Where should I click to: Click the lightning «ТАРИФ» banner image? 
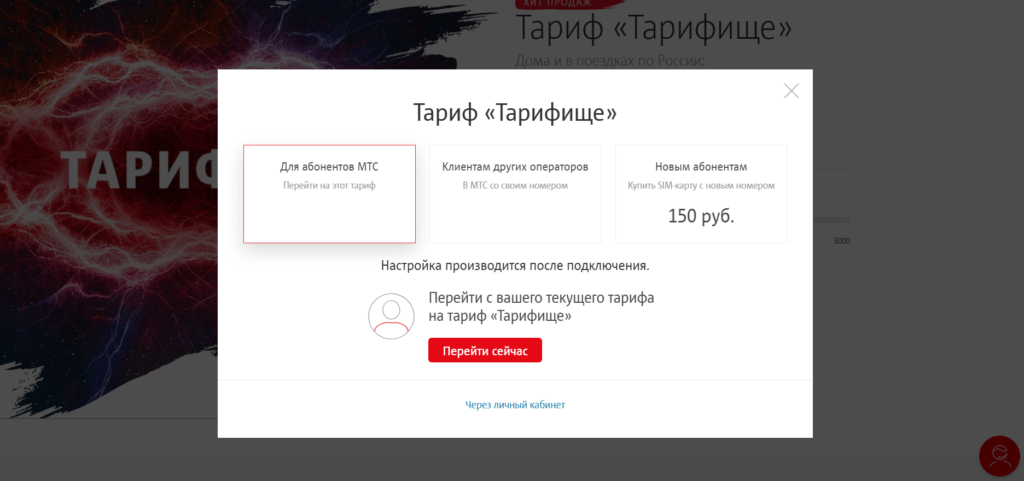[110, 200]
